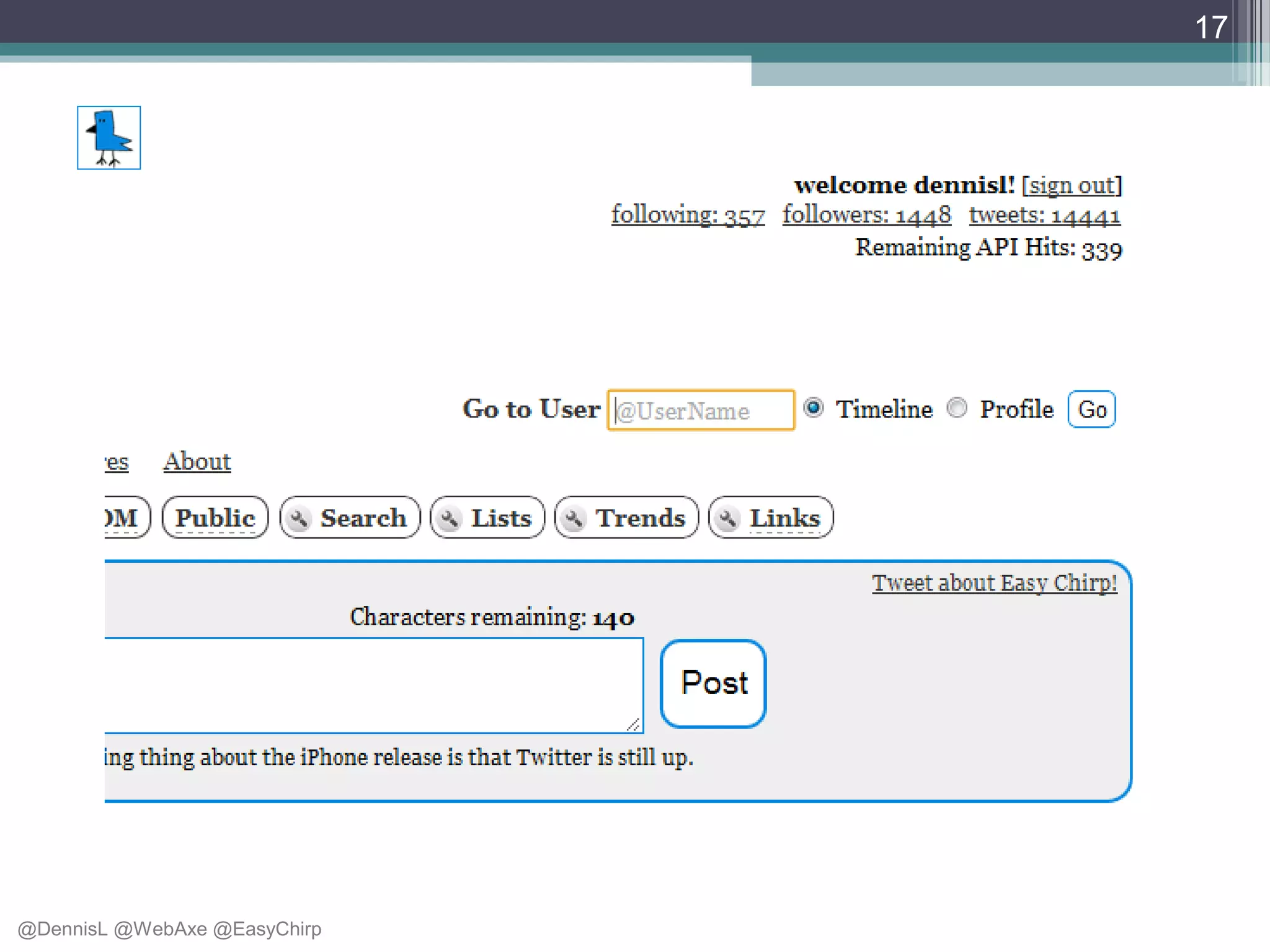Click the wrench icon on Links tab

[x=728, y=518]
